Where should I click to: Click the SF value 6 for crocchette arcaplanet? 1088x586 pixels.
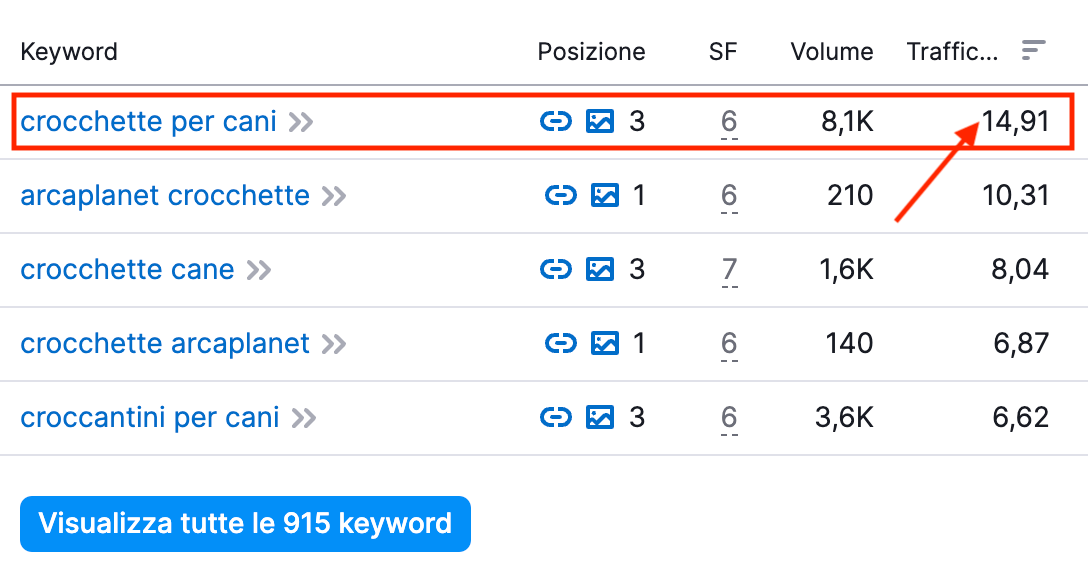tap(728, 343)
